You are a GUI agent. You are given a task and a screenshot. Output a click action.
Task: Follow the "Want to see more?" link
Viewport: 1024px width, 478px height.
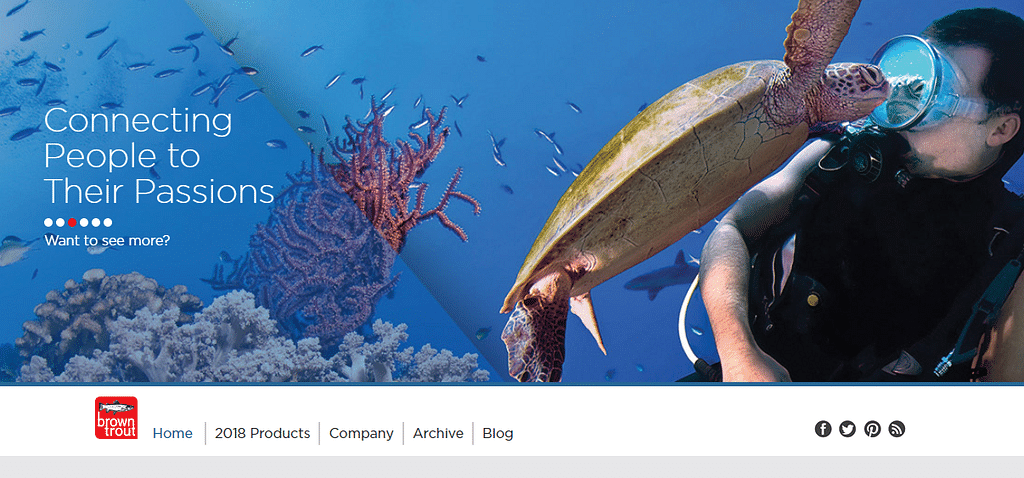click(x=107, y=240)
